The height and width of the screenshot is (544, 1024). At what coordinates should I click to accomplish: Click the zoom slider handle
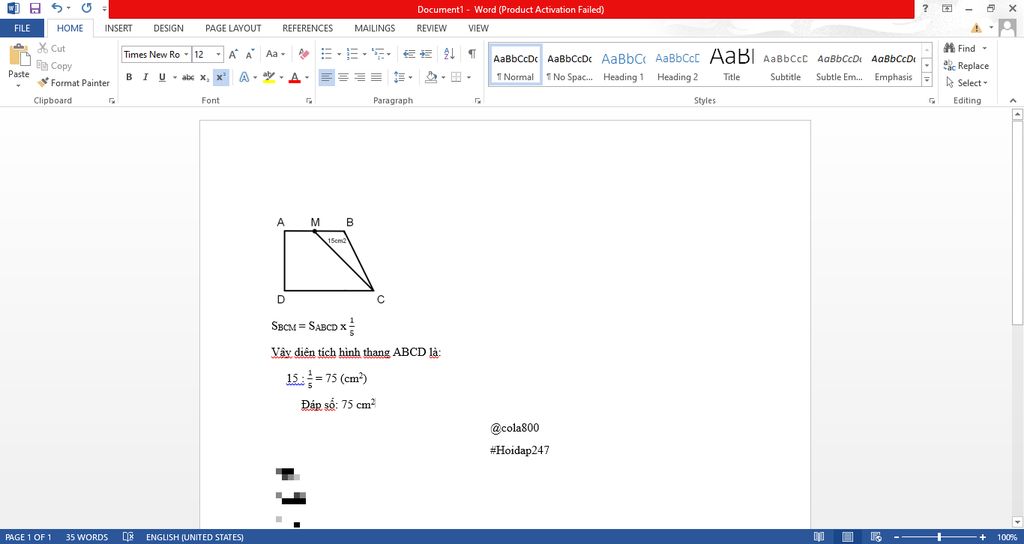point(939,537)
